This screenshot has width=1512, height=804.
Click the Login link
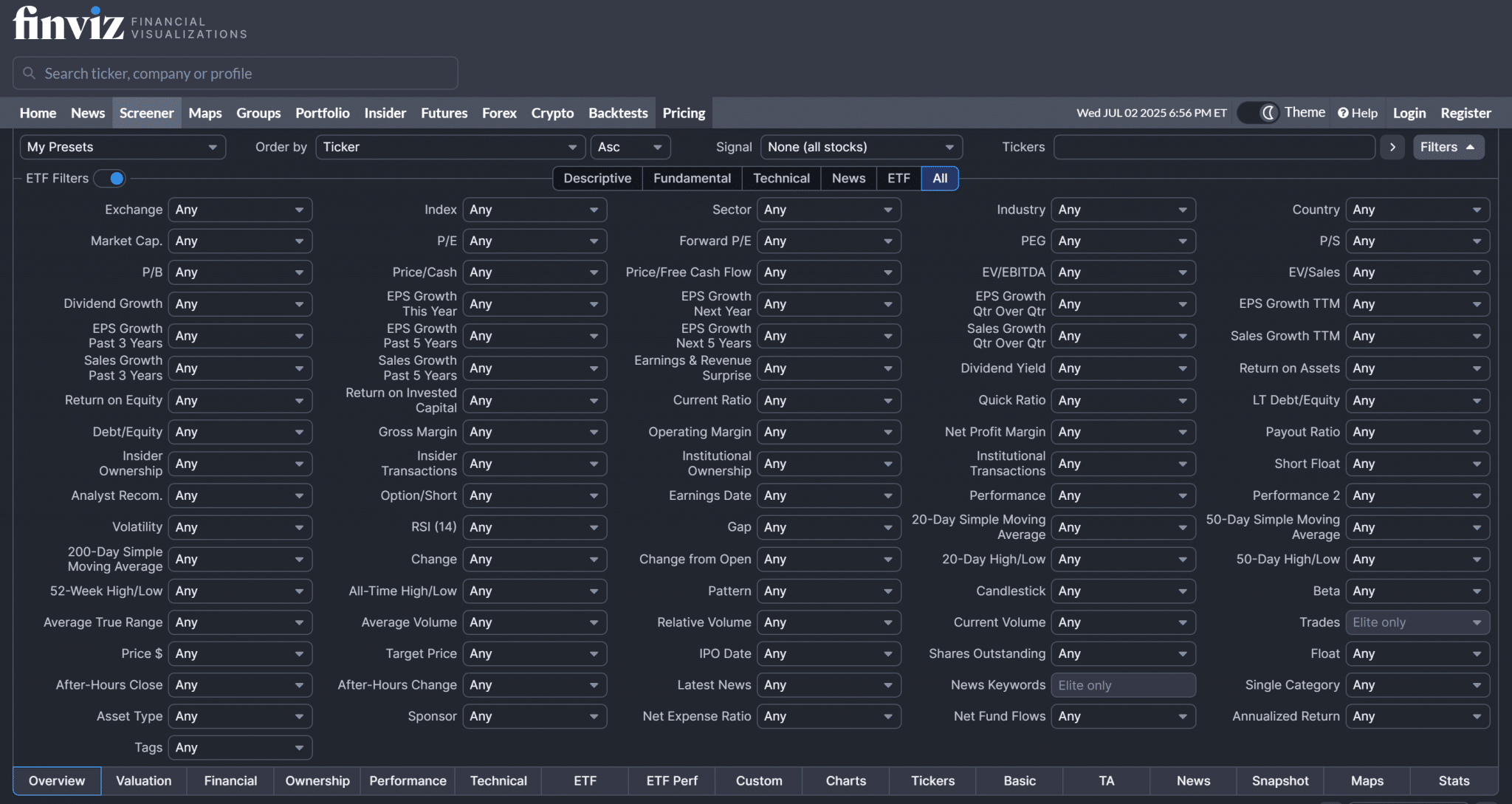(1409, 113)
